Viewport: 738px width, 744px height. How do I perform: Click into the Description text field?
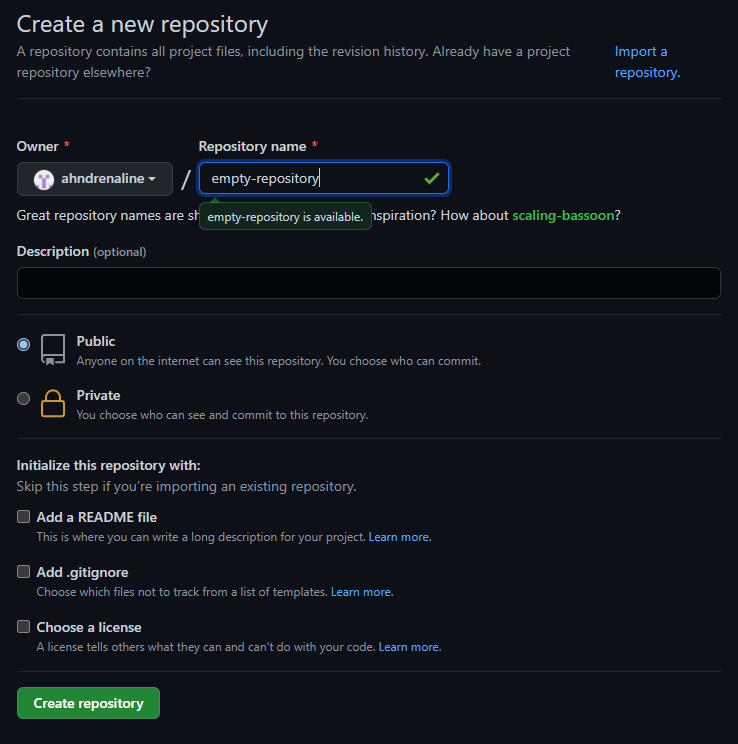369,283
